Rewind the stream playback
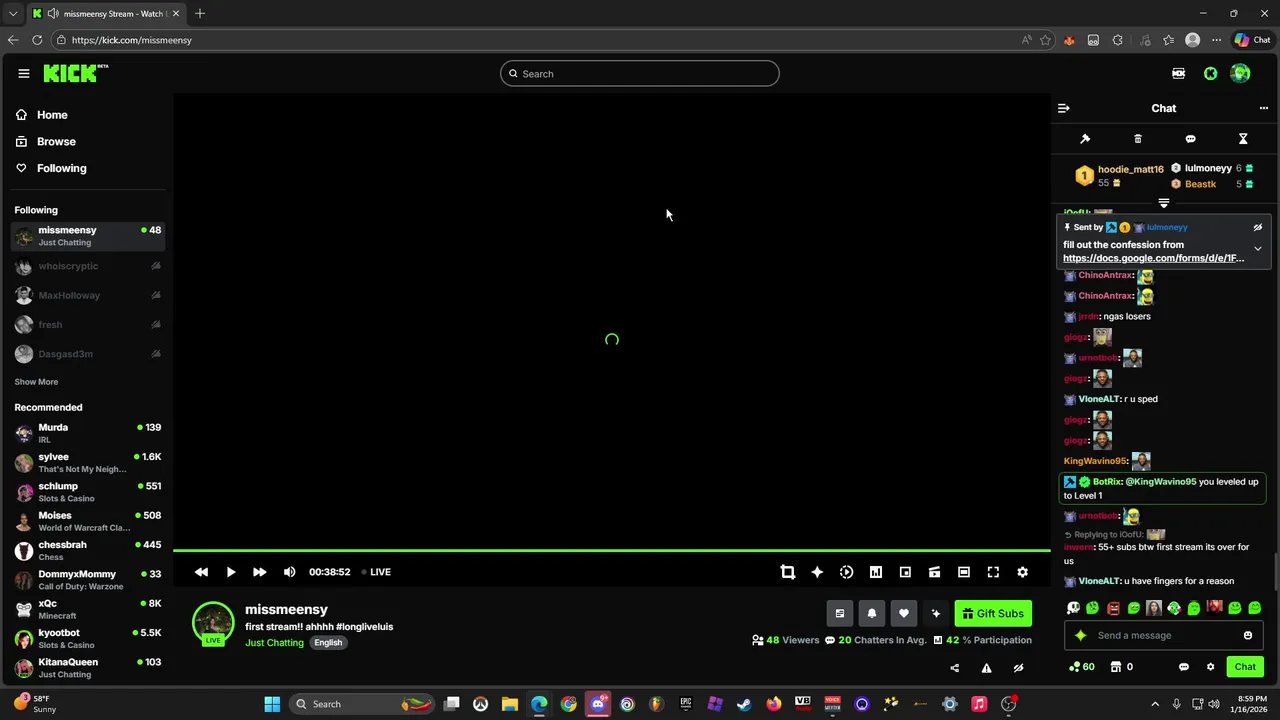 click(201, 572)
